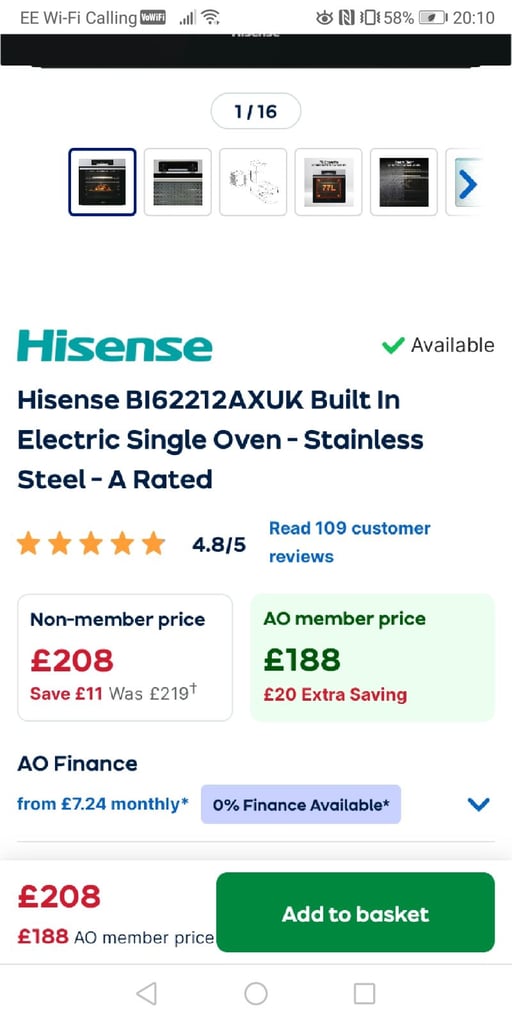This screenshot has width=512, height=1024.
Task: Tap the battery status icon
Action: [x=433, y=18]
